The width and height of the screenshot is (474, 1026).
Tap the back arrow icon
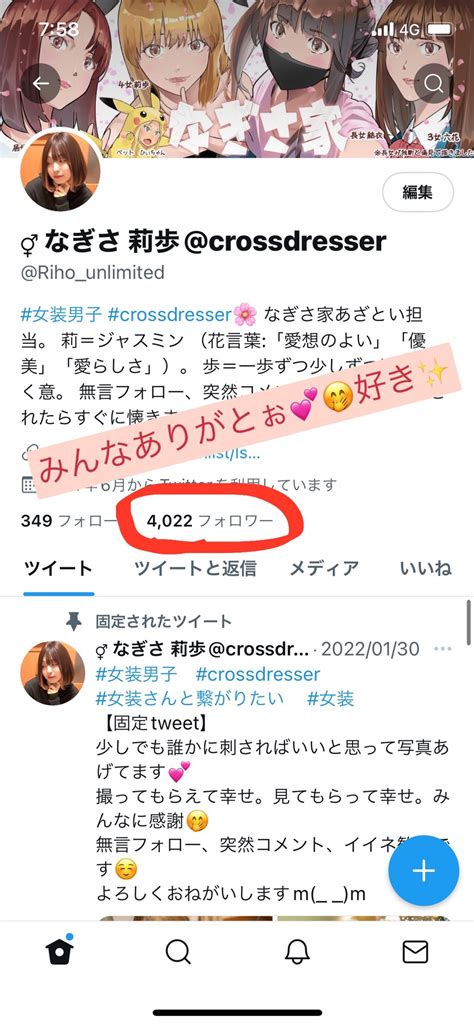(x=41, y=83)
